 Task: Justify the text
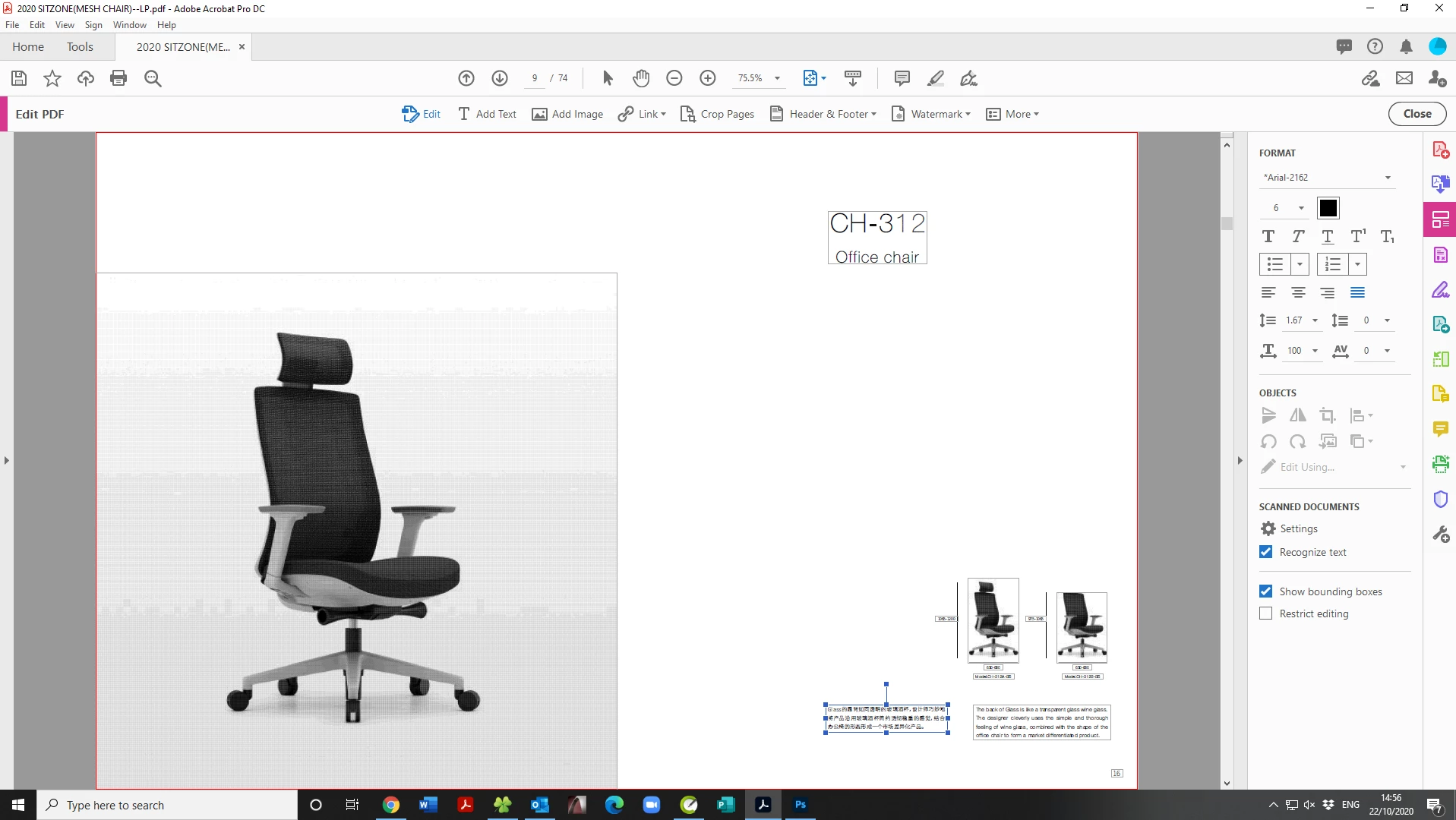click(1358, 292)
